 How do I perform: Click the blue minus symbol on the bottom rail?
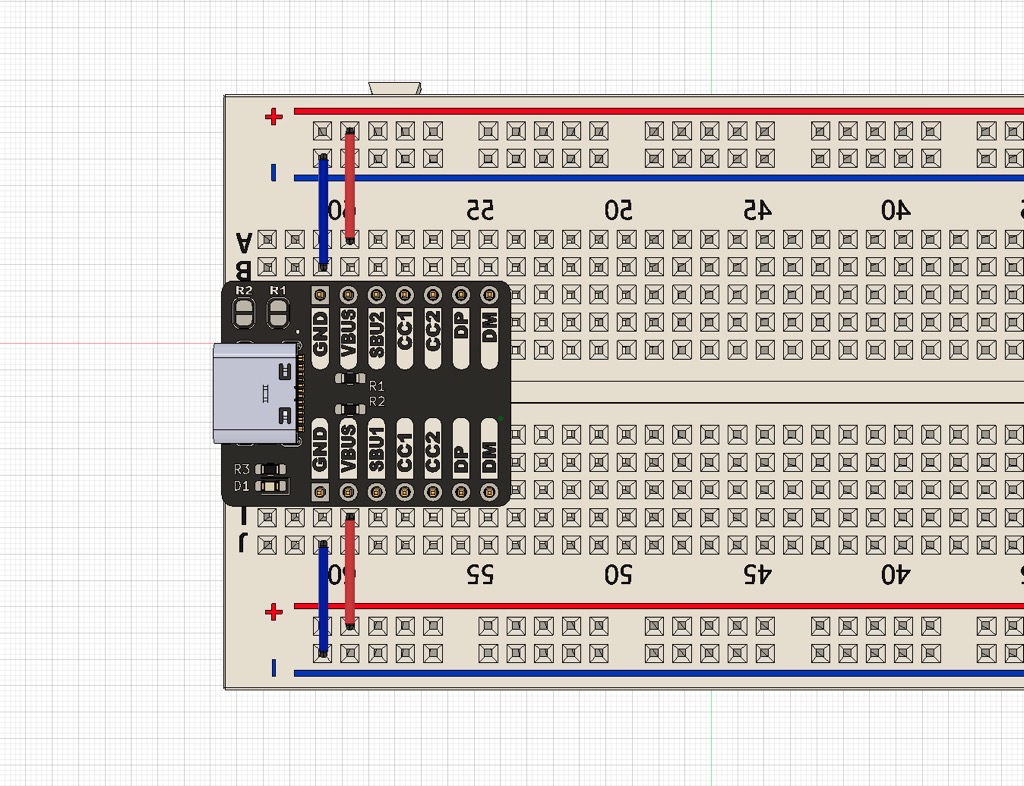[274, 668]
